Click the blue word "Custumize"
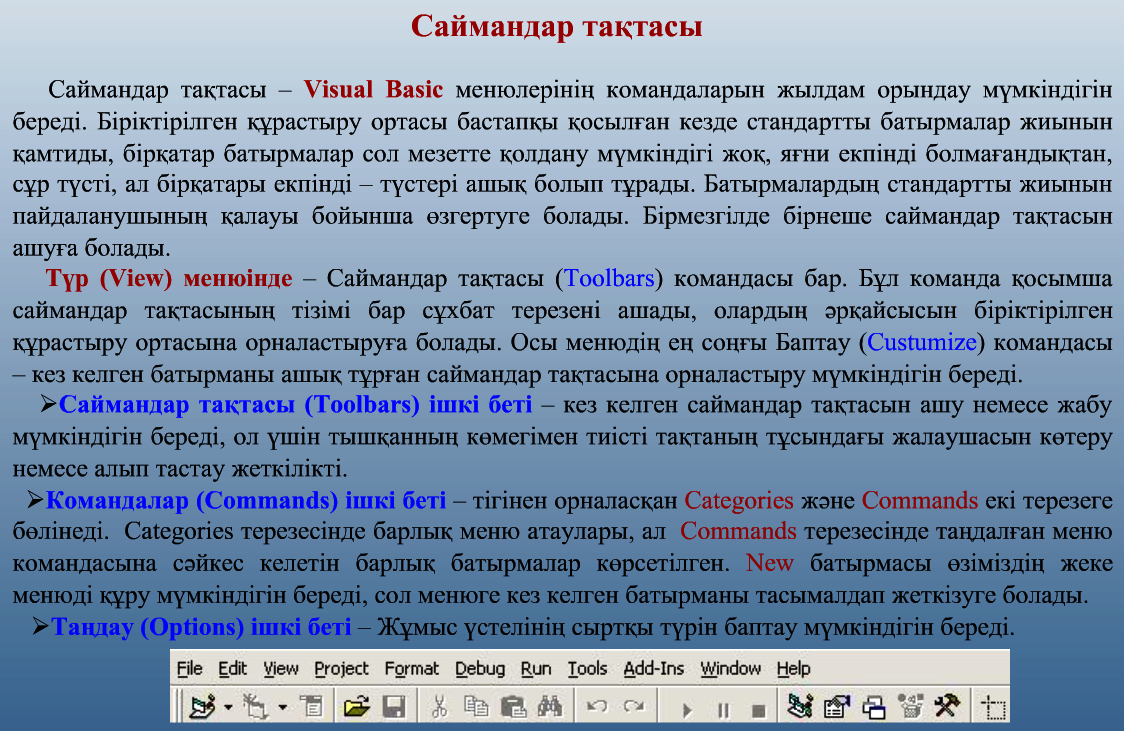 (x=922, y=342)
